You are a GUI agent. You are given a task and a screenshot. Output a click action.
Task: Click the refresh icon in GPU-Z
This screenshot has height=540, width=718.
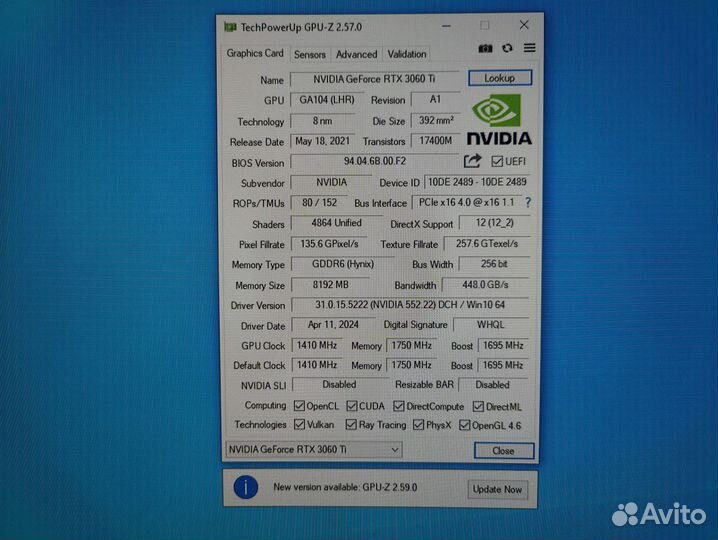507,48
